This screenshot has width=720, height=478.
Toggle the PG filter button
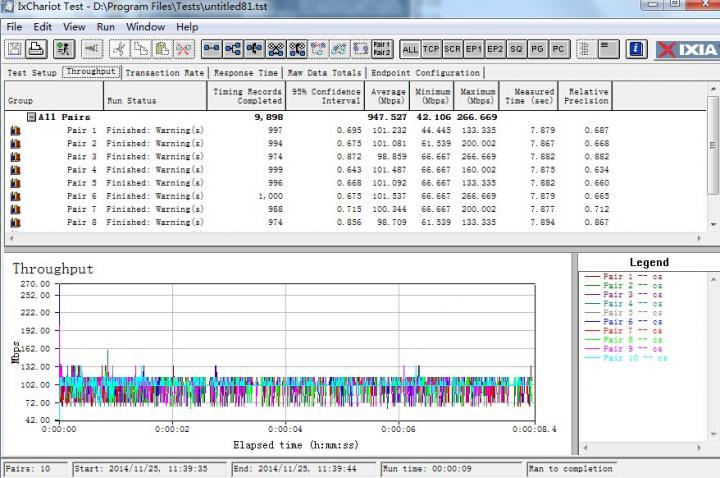[x=537, y=49]
